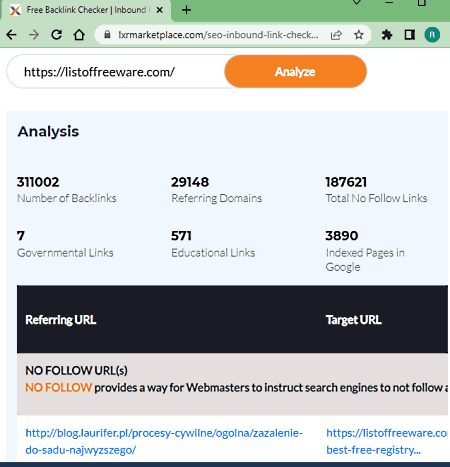Image resolution: width=450 pixels, height=467 pixels.
Task: Bookmark this page with the star icon
Action: point(359,35)
